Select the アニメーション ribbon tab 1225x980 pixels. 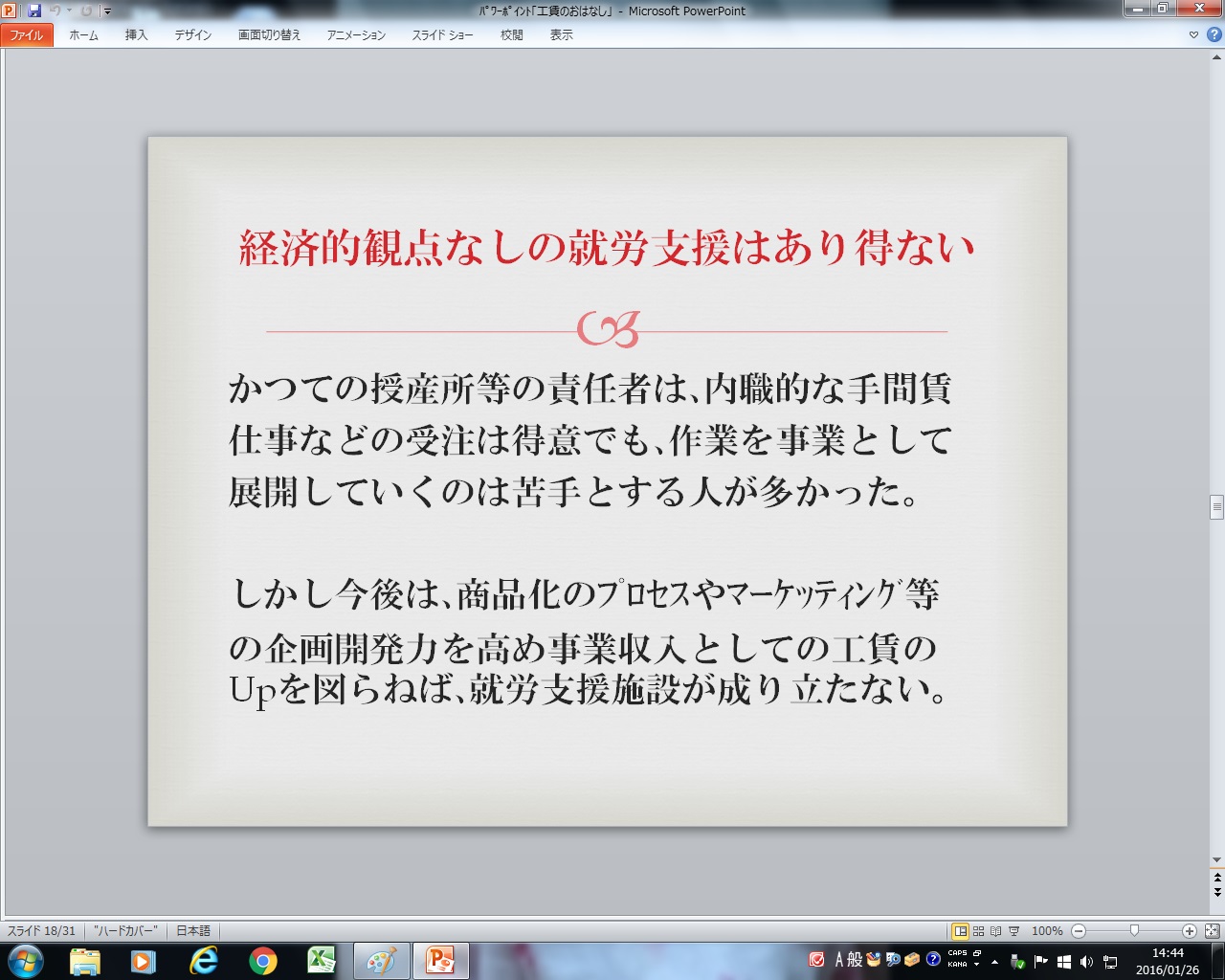point(356,35)
